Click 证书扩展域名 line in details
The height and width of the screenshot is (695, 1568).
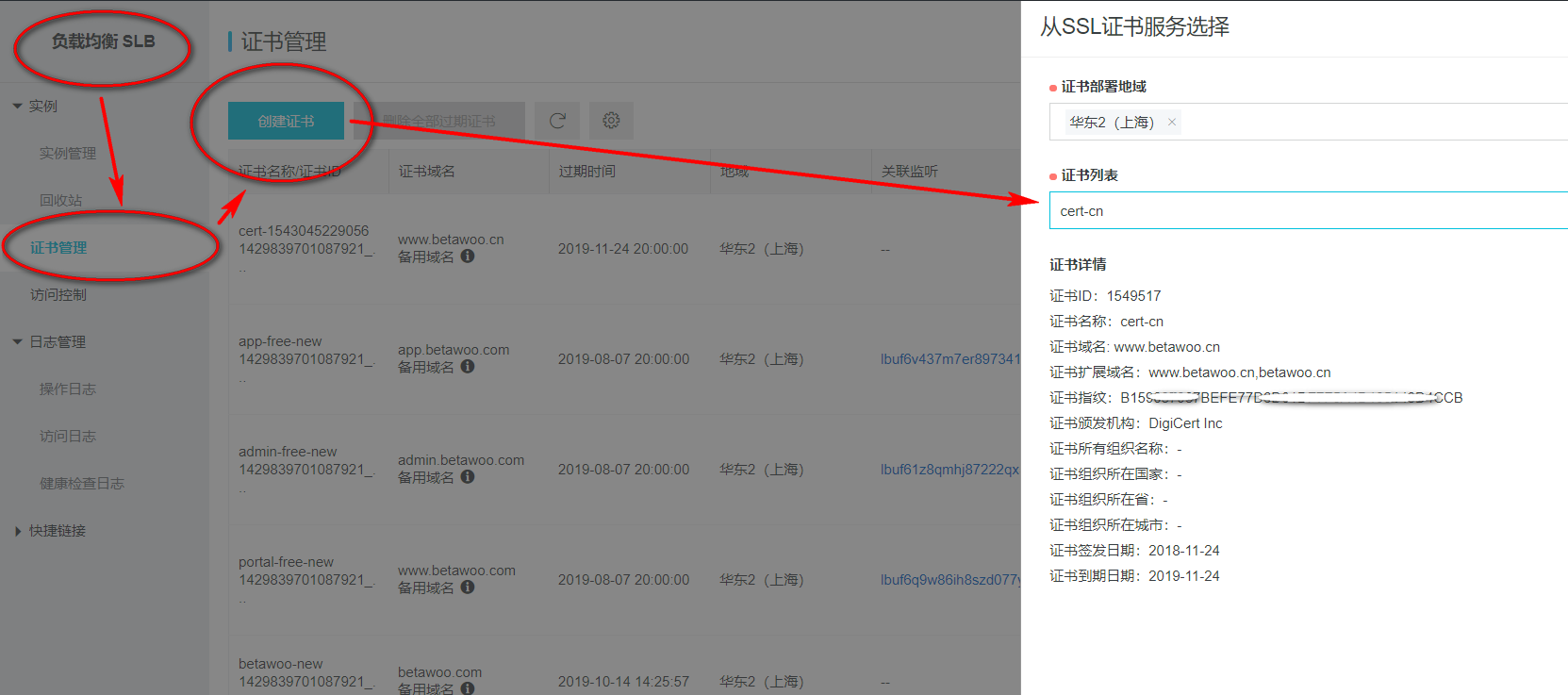(1190, 372)
